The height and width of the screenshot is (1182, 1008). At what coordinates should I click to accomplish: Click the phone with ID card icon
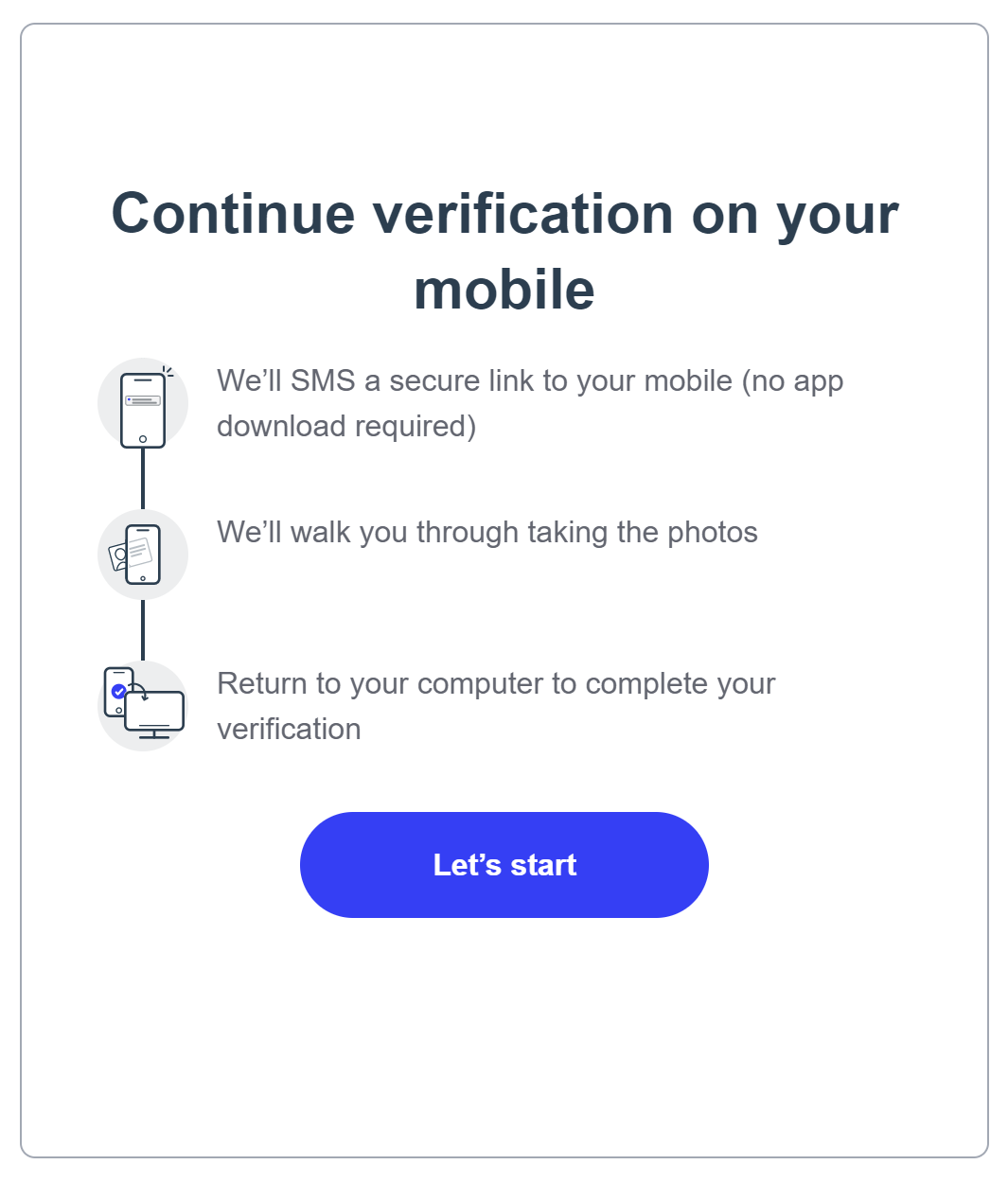(x=143, y=555)
